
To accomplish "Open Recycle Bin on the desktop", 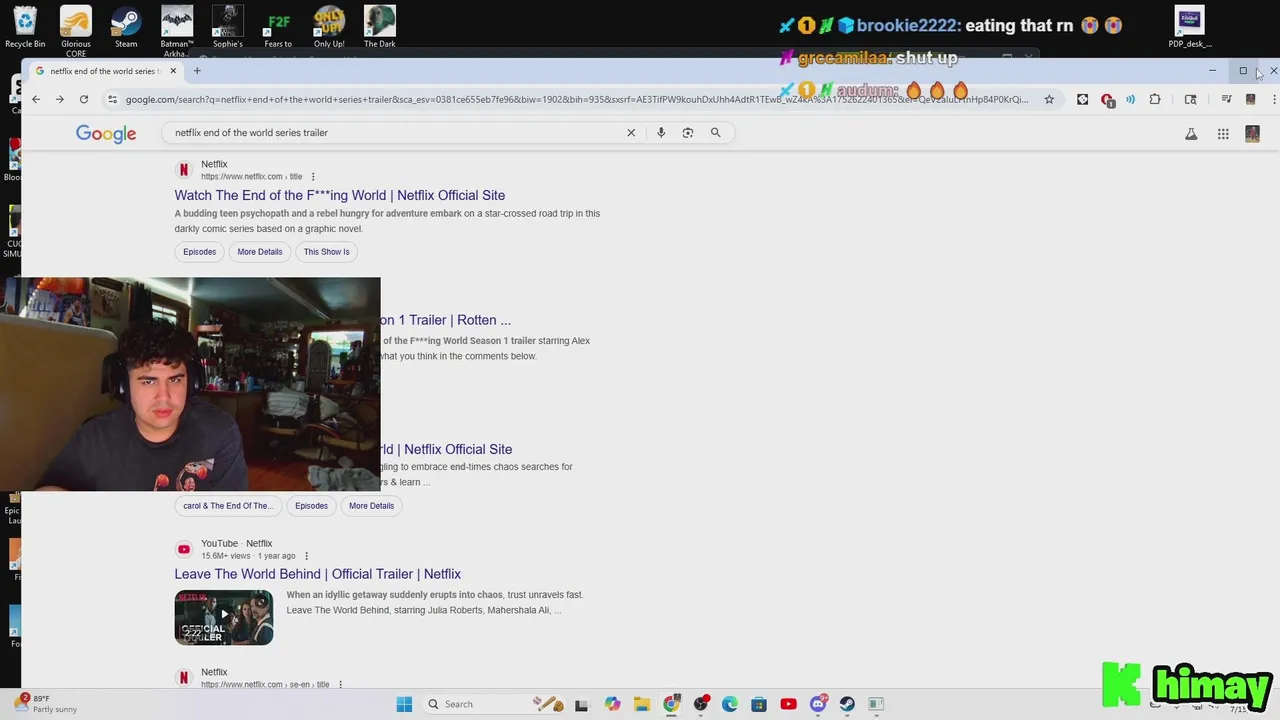I will 25,27.
